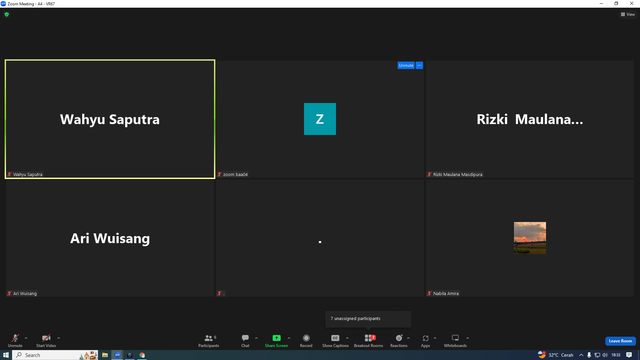Click Nabila Amira's sunset profile picture
Image resolution: width=640 pixels, height=360 pixels.
pos(530,238)
